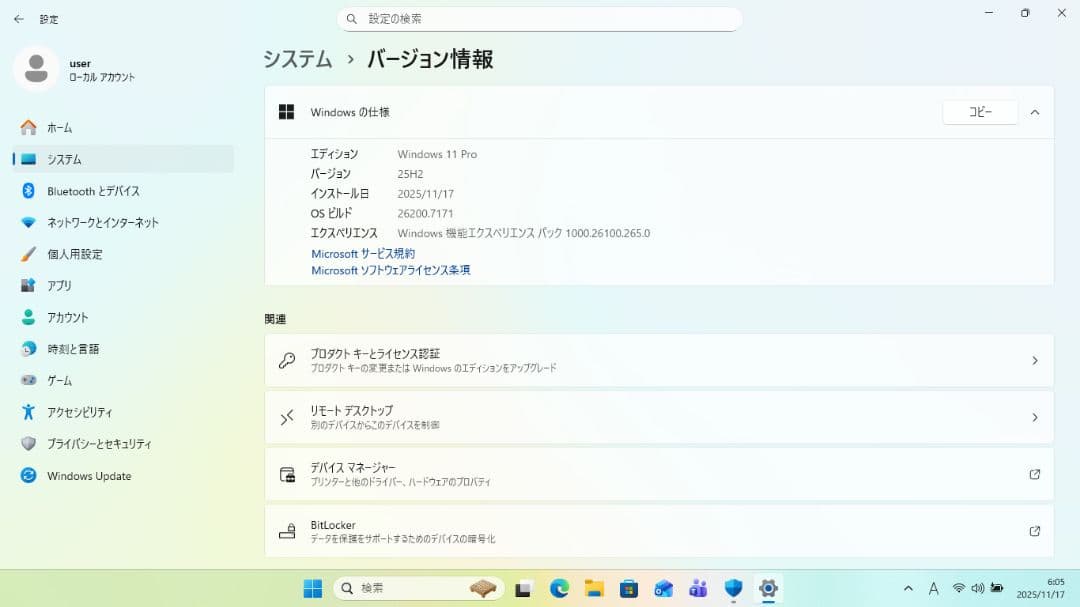The height and width of the screenshot is (607, 1080).
Task: Click the 設定の検索 search field
Action: [540, 19]
